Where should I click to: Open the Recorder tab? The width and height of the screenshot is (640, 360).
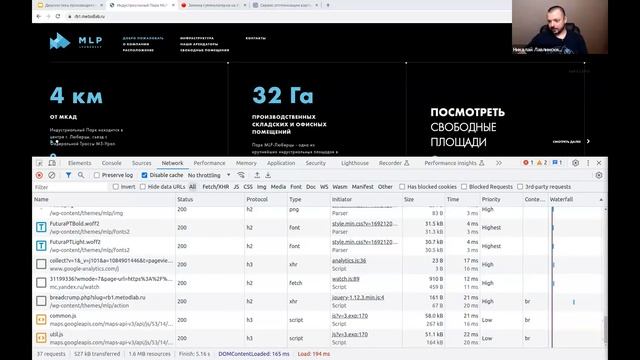click(394, 163)
